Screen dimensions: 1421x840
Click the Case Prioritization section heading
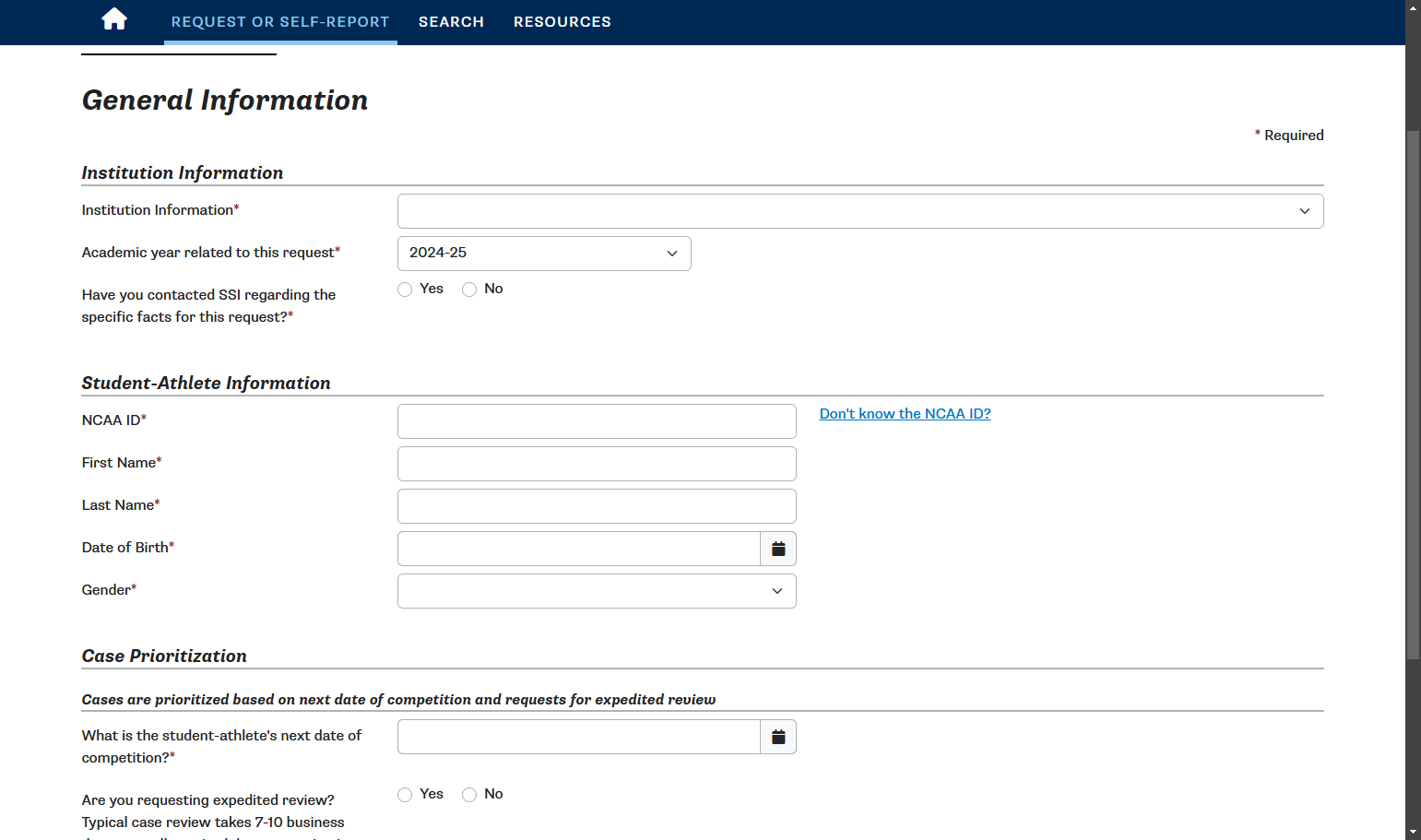pos(164,656)
